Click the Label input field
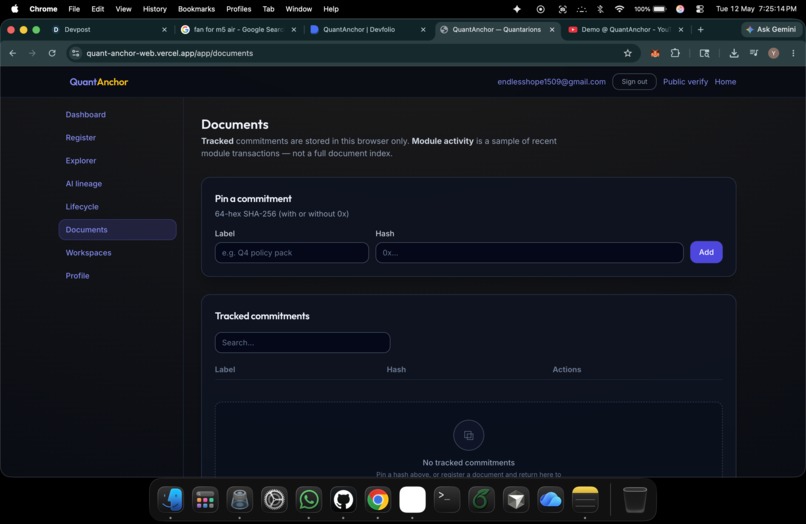 click(291, 252)
